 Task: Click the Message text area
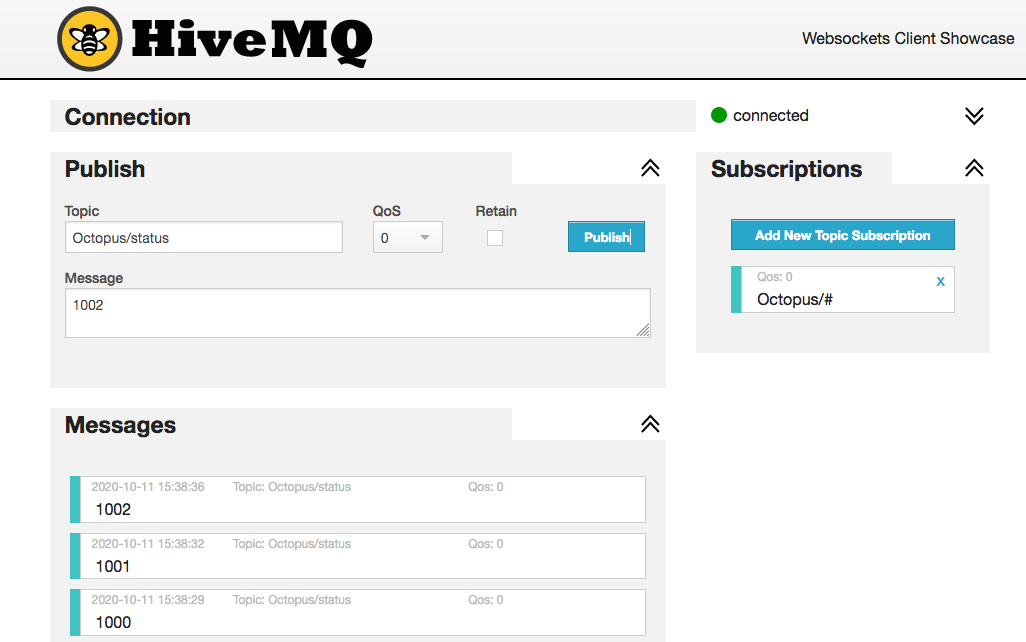tap(357, 313)
